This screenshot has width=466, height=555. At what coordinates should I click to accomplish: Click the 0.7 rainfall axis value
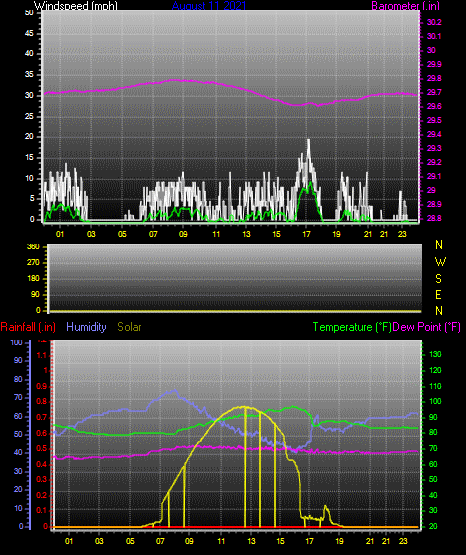tap(42, 418)
